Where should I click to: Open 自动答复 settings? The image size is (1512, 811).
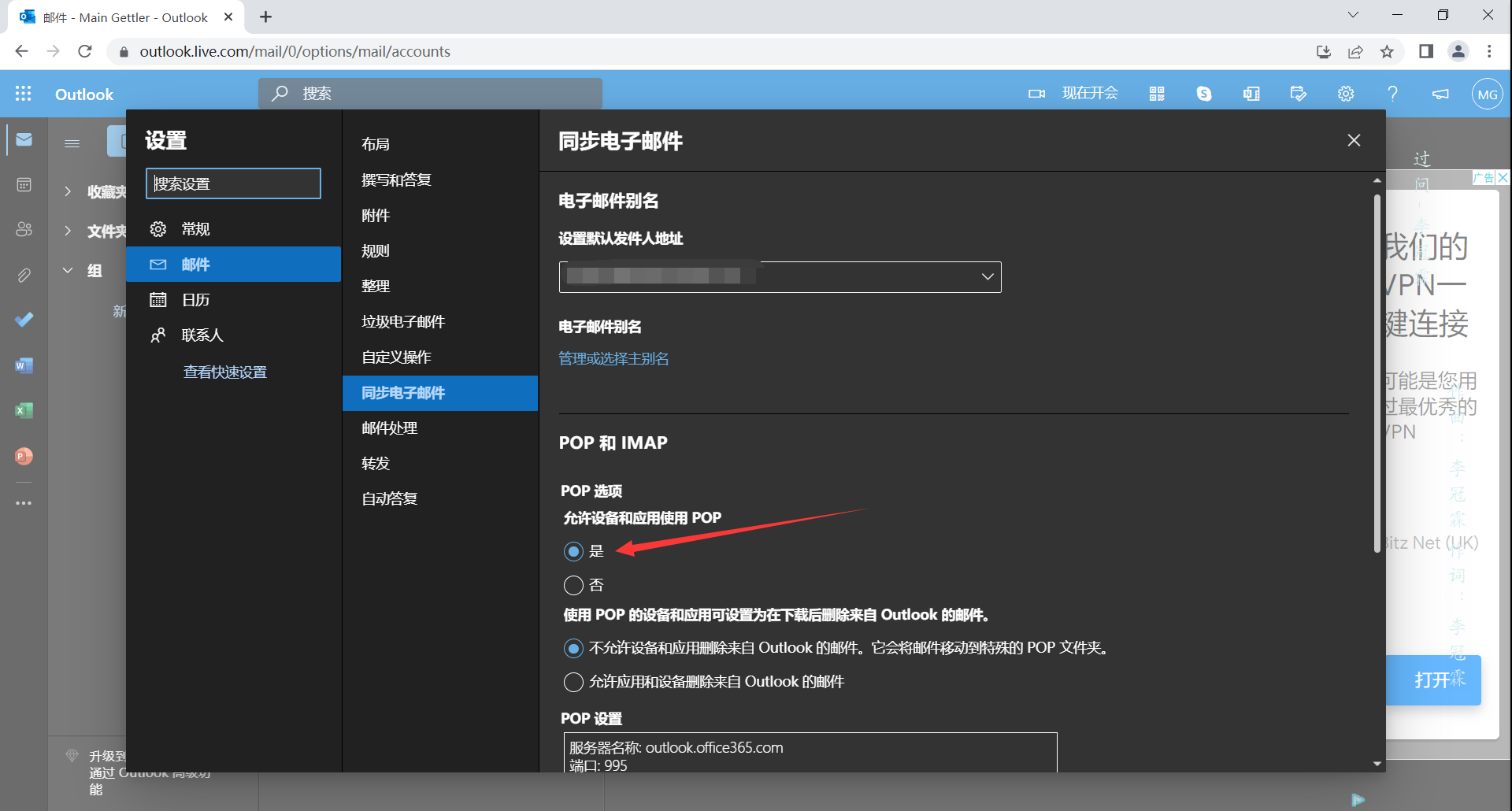coord(440,499)
